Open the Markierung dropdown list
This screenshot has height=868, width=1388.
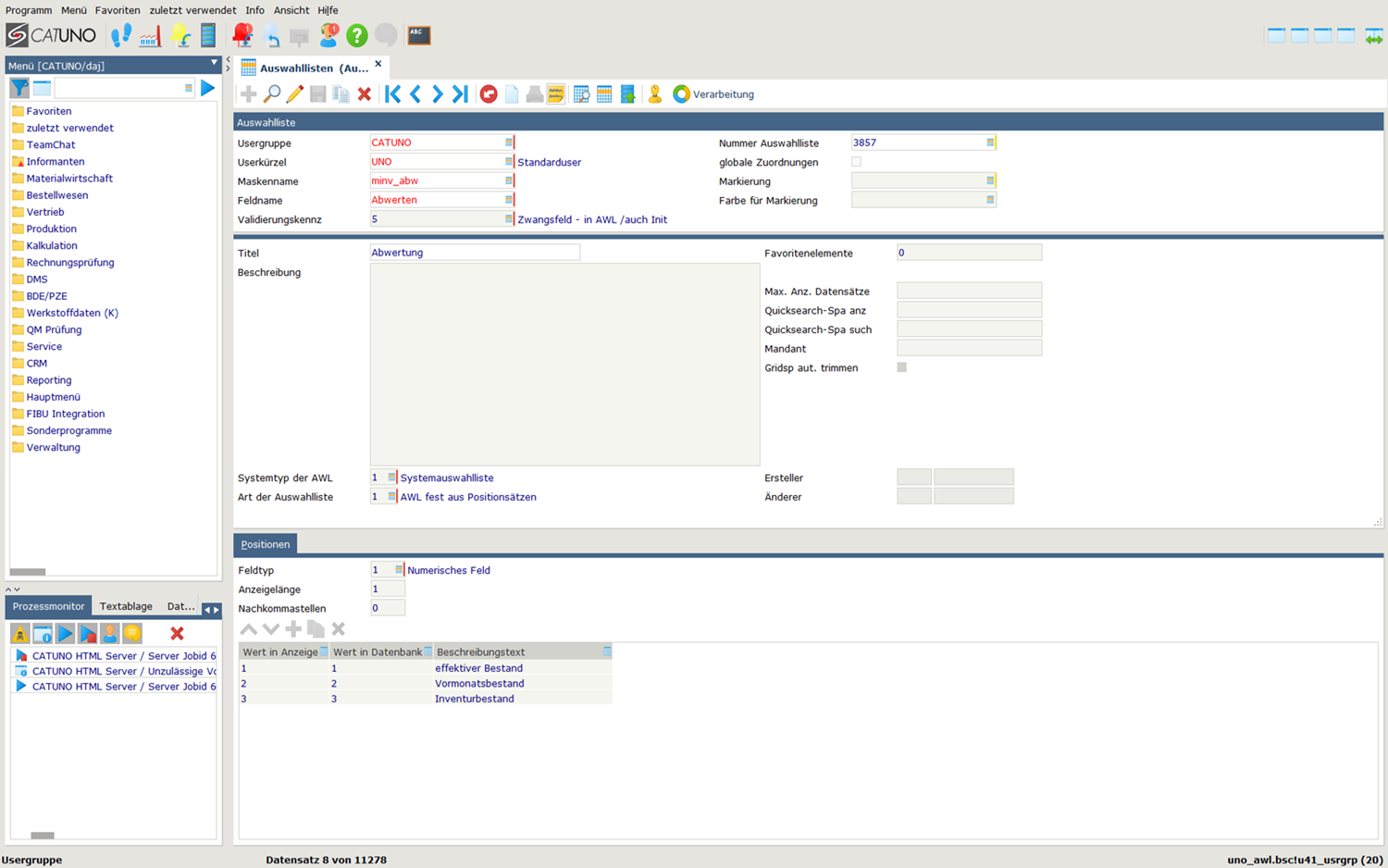tap(990, 181)
